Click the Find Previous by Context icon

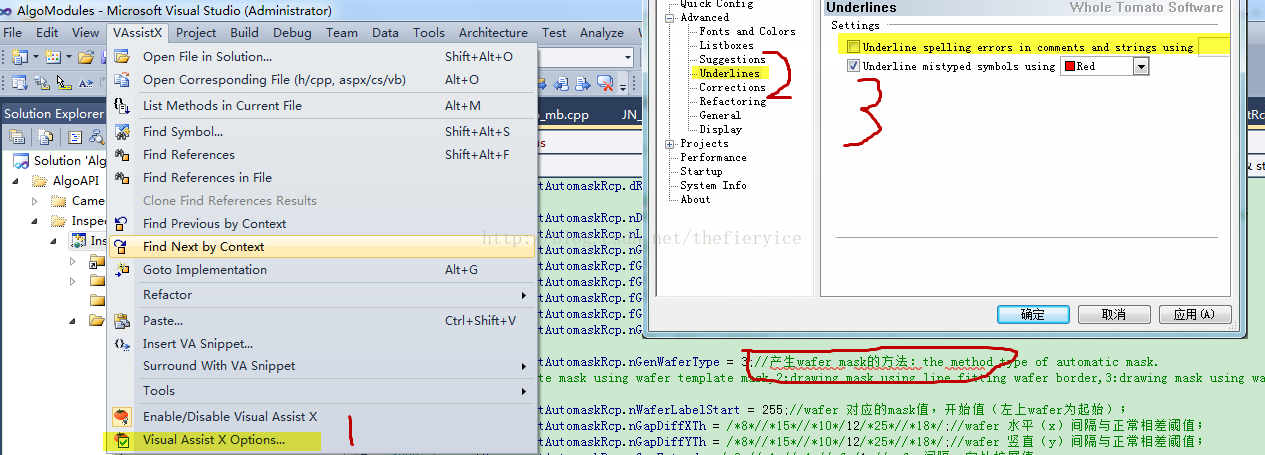[122, 223]
